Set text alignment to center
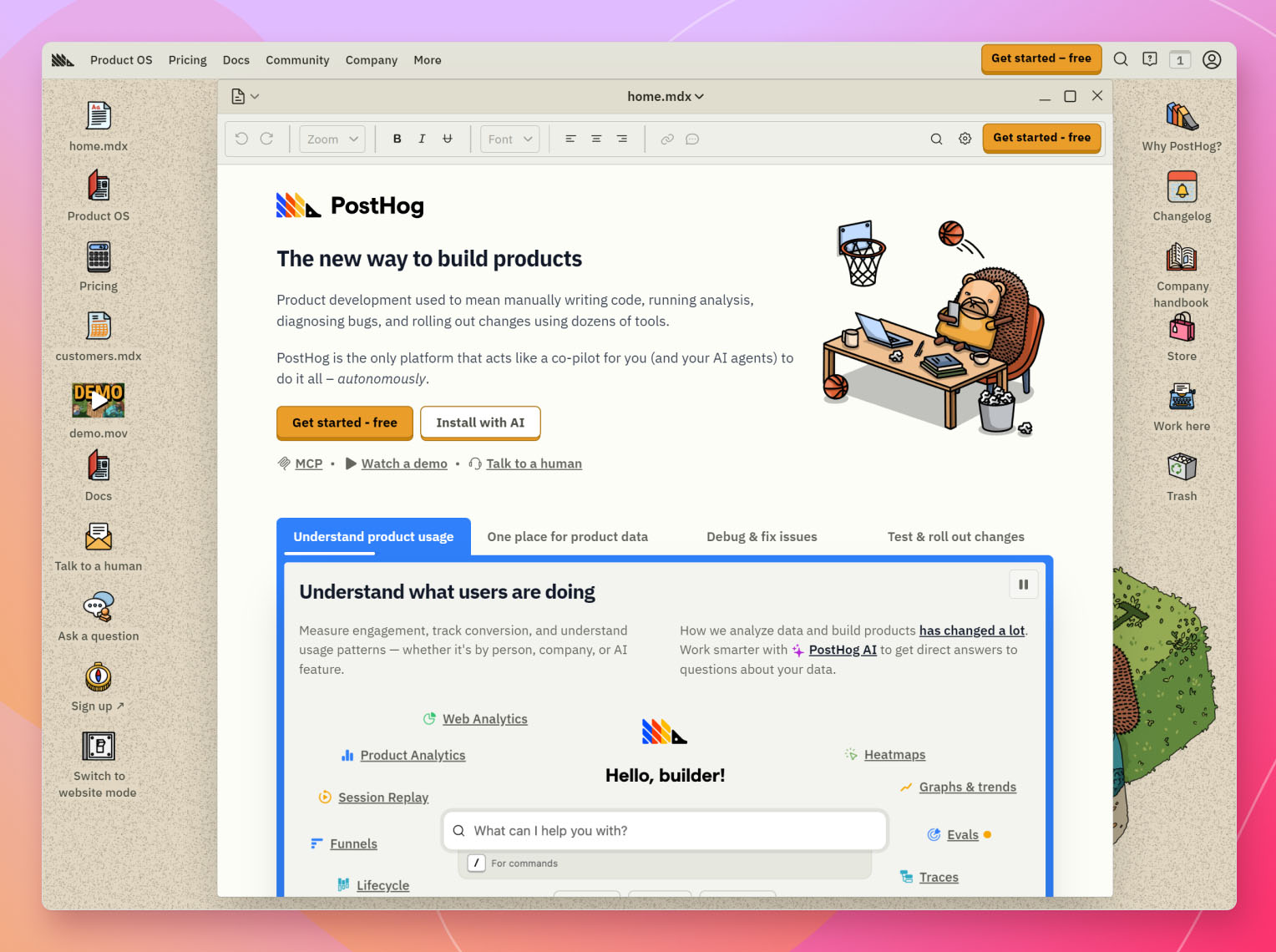 coord(596,139)
